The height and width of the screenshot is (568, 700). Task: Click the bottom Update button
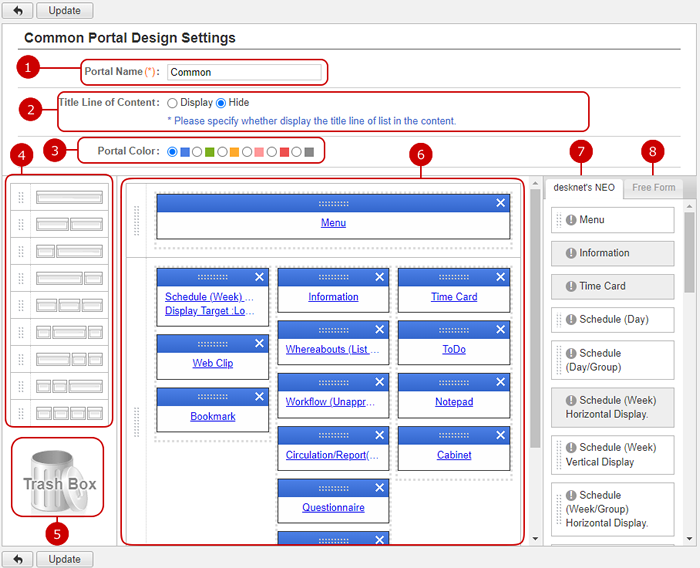pos(65,559)
